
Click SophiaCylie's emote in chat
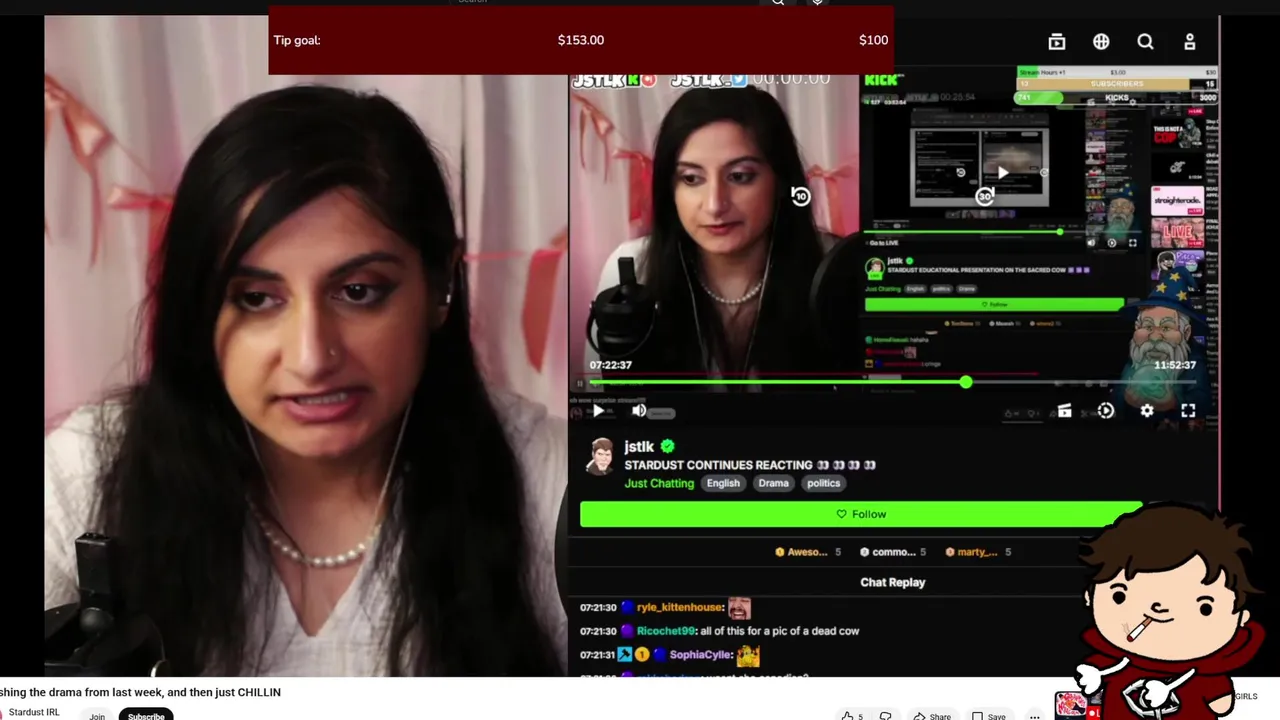(748, 656)
